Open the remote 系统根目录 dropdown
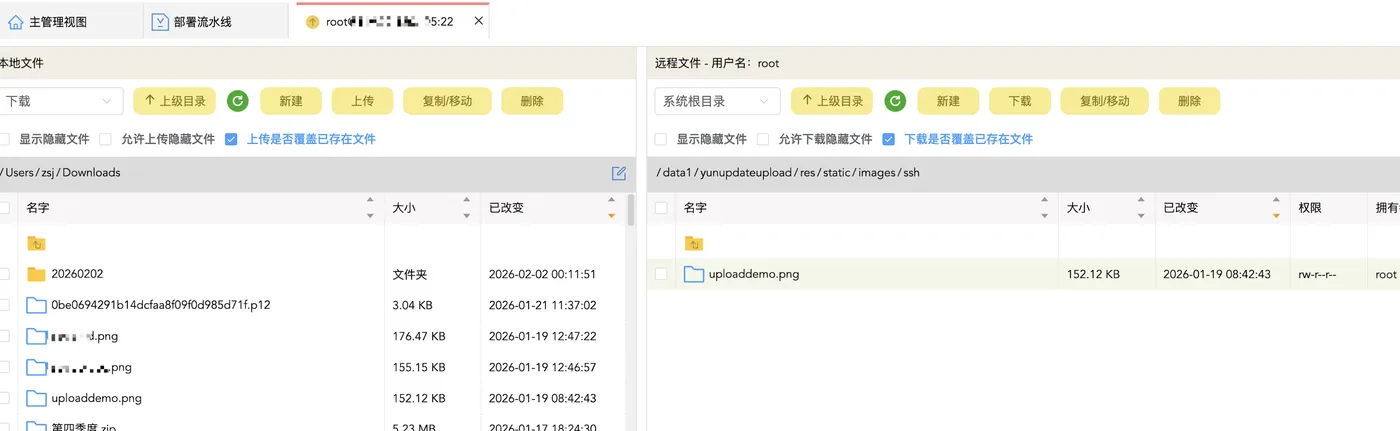The width and height of the screenshot is (1400, 431). pyautogui.click(x=717, y=101)
